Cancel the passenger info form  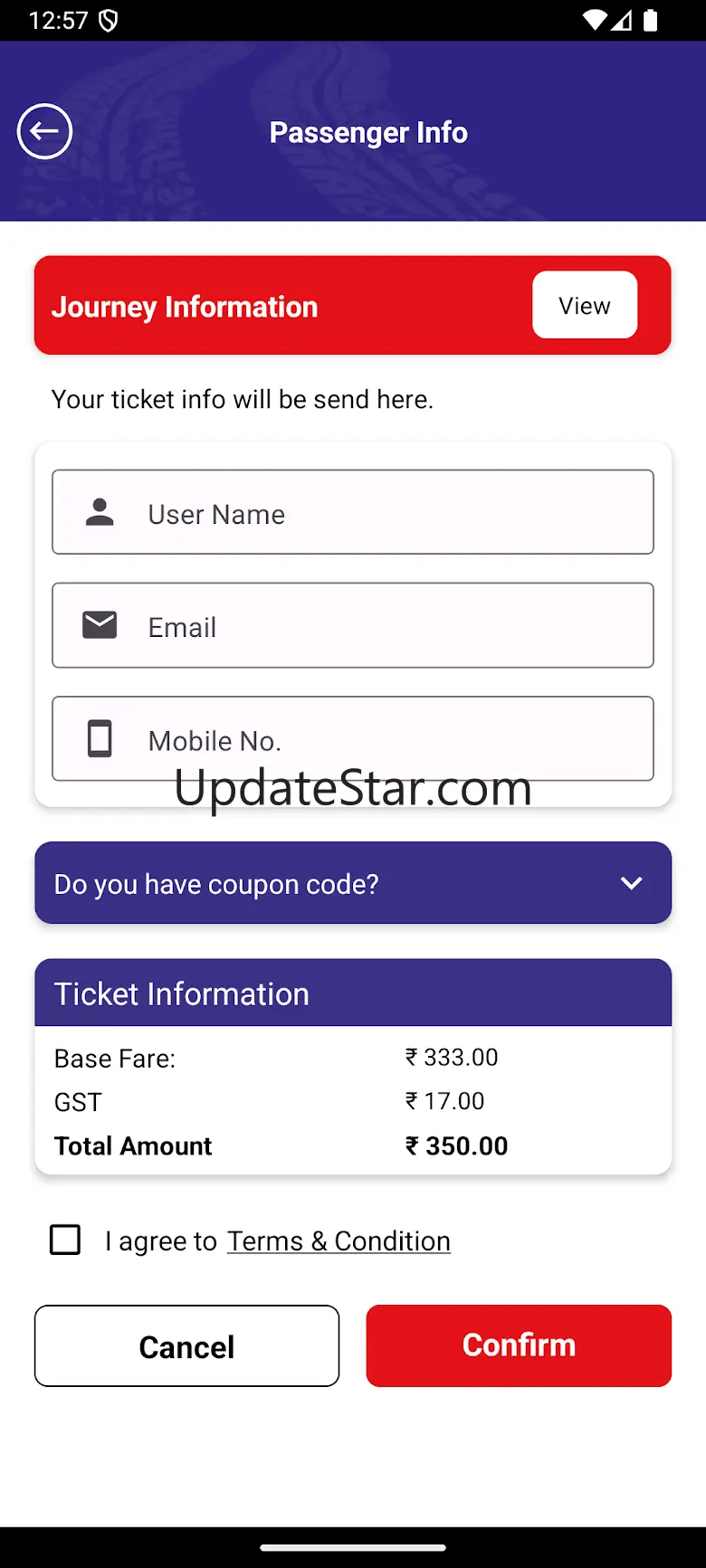(x=186, y=1345)
